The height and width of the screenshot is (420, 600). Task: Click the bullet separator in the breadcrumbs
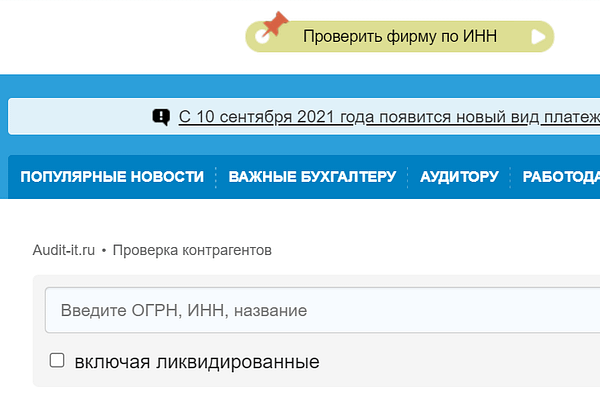point(104,250)
